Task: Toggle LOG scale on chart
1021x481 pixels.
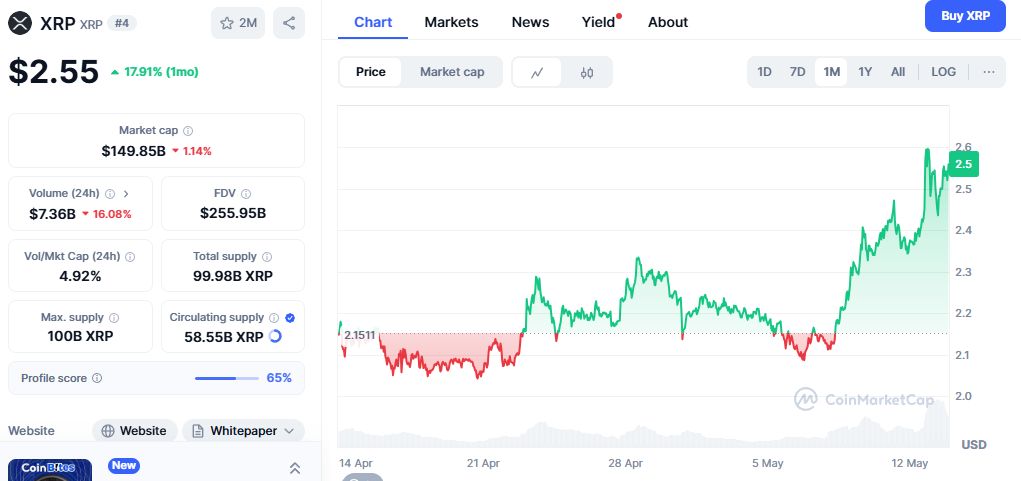Action: point(944,72)
